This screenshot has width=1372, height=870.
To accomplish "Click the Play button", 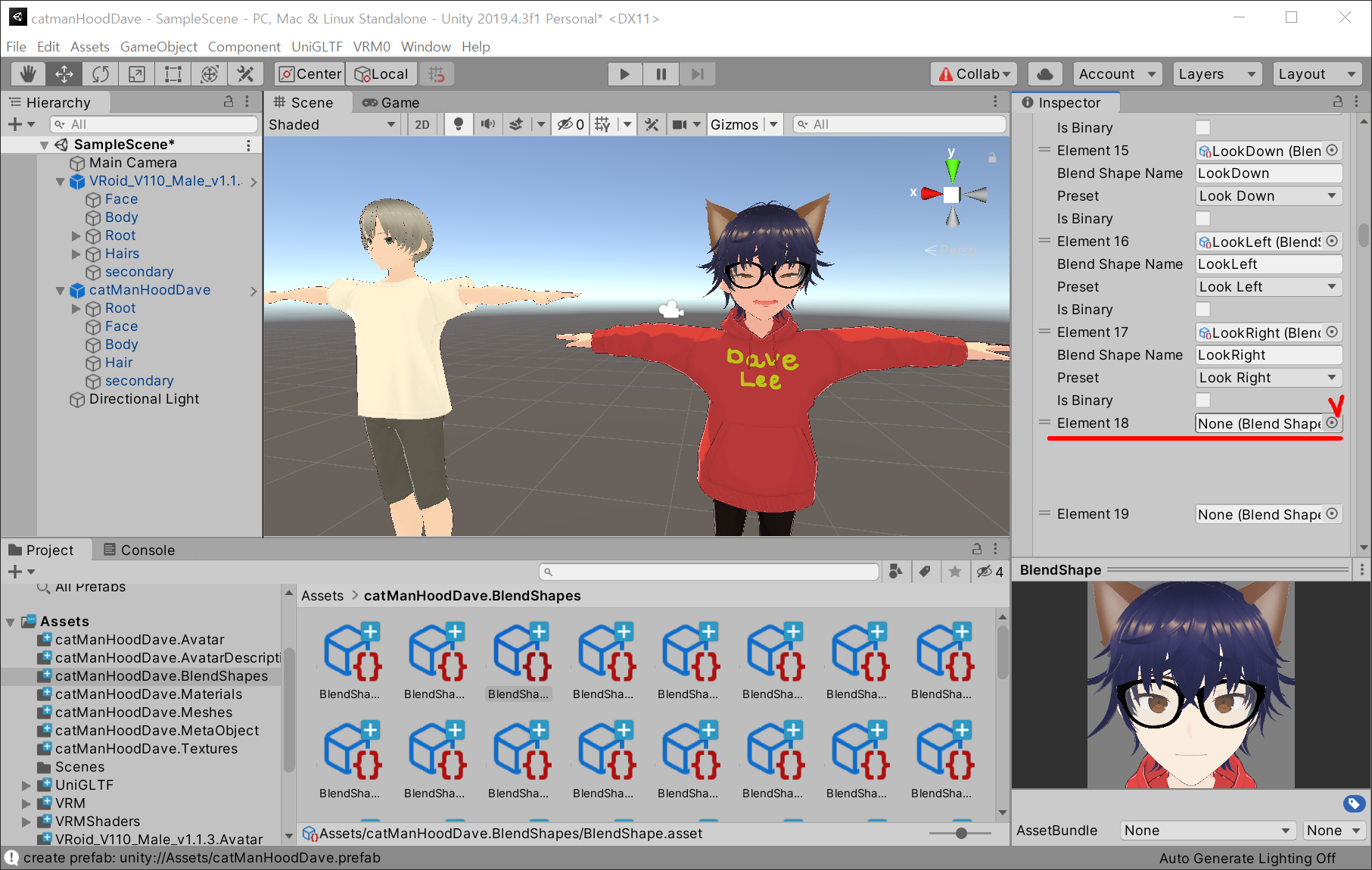I will click(x=624, y=73).
